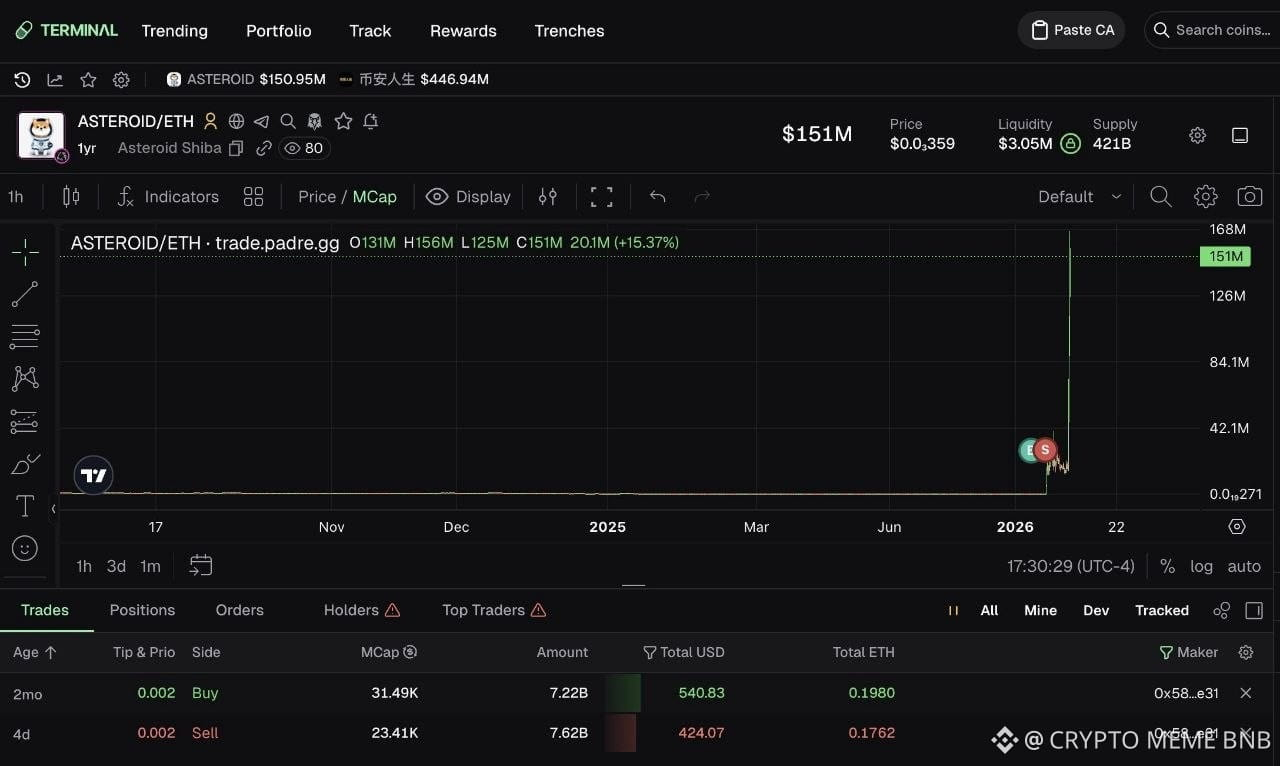
Task: Open the time axis settings icon
Action: coord(1237,527)
